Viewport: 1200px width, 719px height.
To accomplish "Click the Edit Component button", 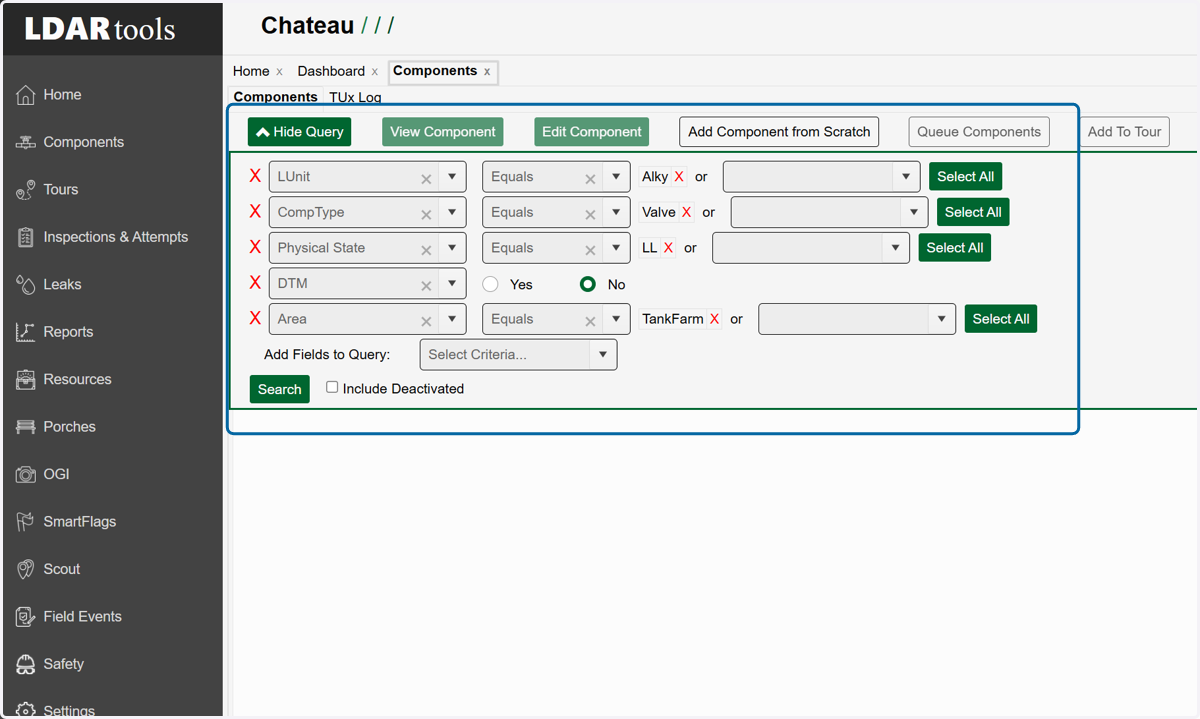I will [x=592, y=132].
